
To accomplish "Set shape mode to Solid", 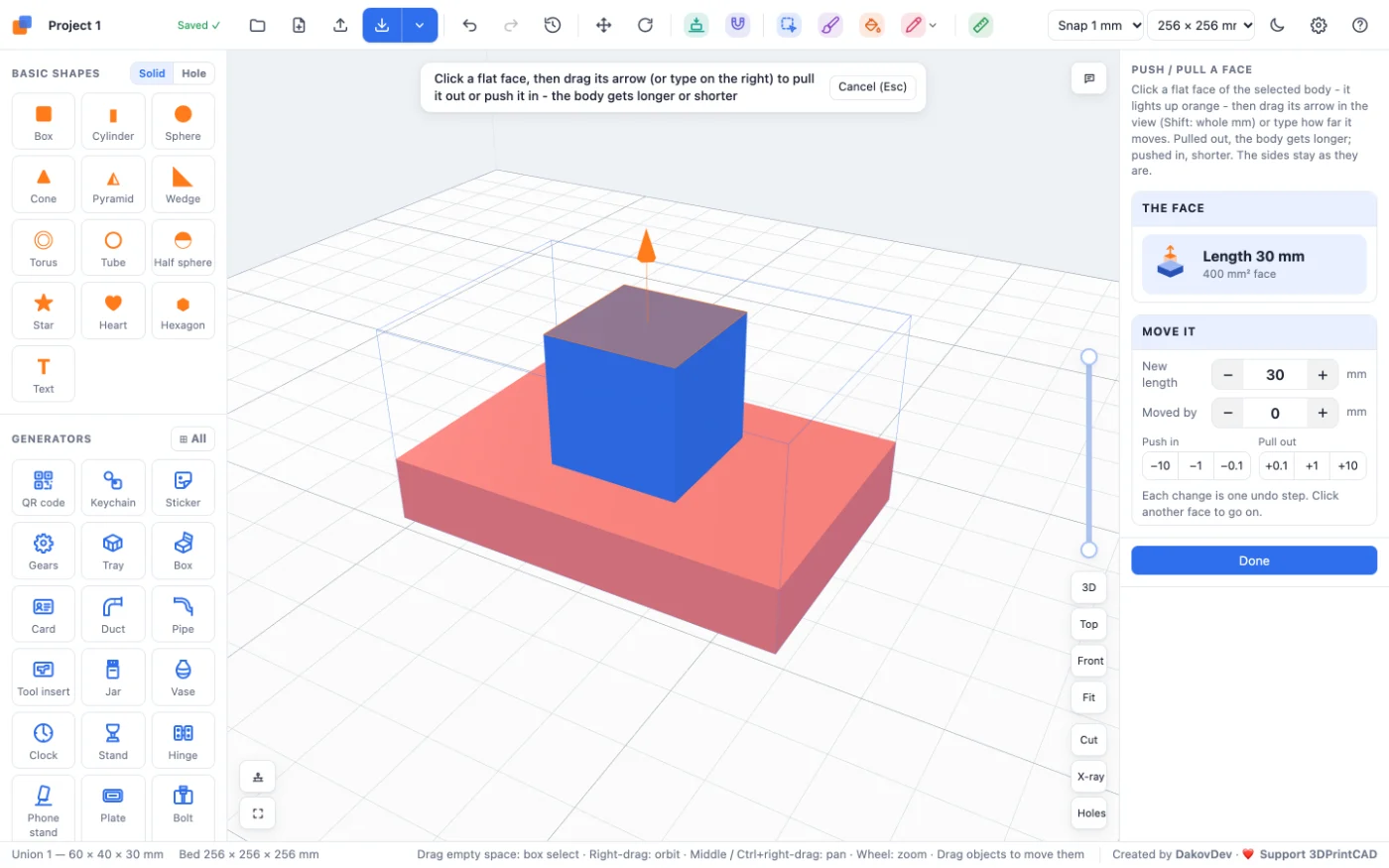I will (152, 73).
